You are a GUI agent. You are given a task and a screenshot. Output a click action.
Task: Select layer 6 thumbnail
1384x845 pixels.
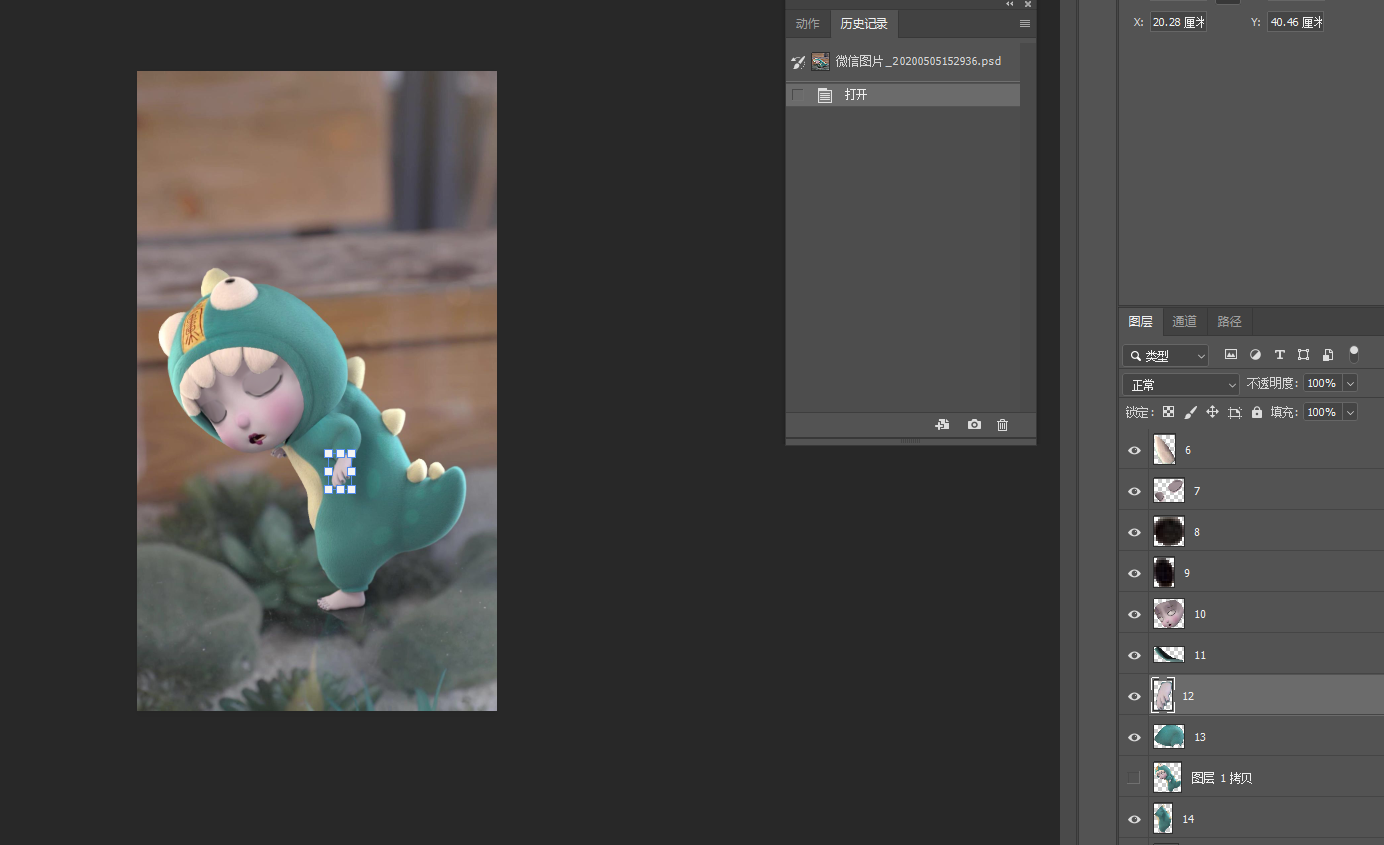(1164, 450)
